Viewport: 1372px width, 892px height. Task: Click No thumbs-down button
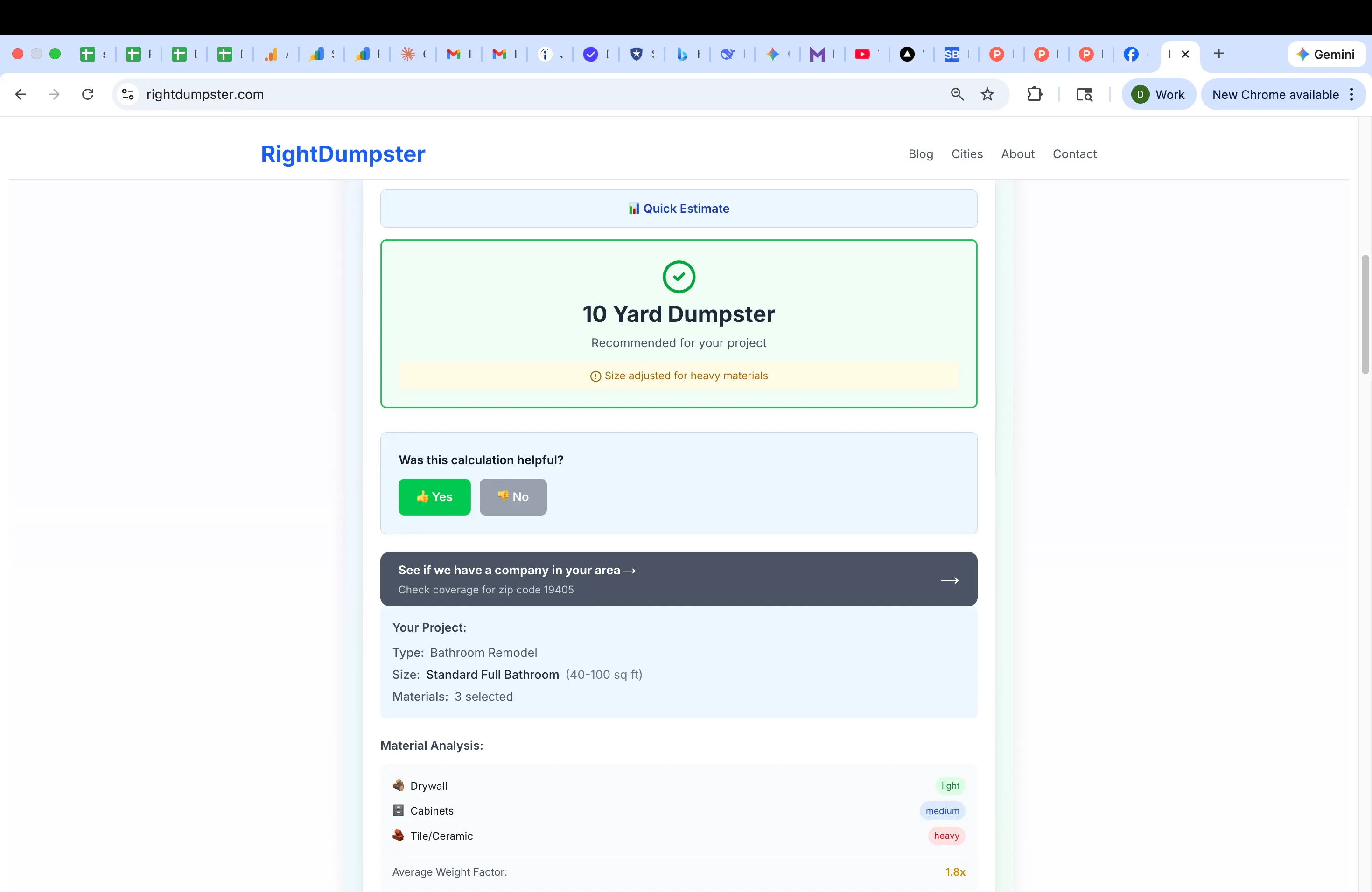[512, 497]
